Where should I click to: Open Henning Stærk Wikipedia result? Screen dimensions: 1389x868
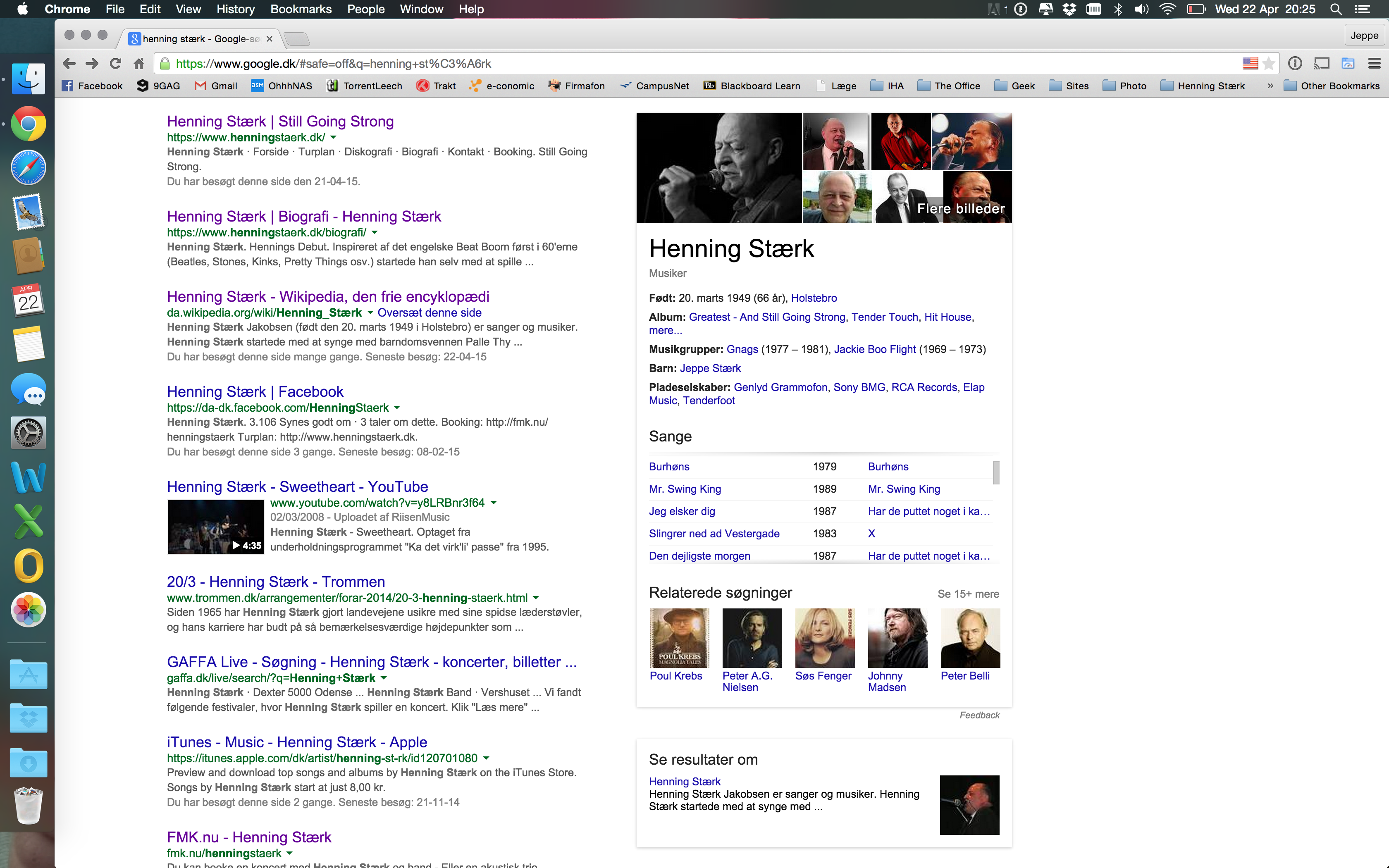tap(328, 297)
